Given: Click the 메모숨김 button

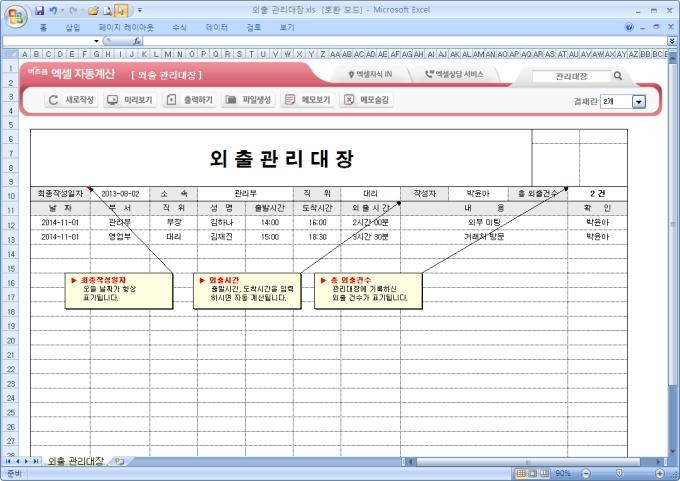Looking at the screenshot, I should 366,100.
